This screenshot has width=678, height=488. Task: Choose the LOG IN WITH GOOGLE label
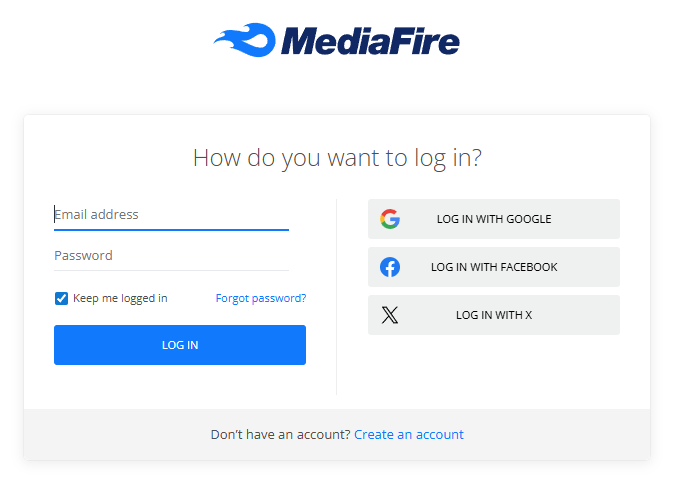[494, 219]
